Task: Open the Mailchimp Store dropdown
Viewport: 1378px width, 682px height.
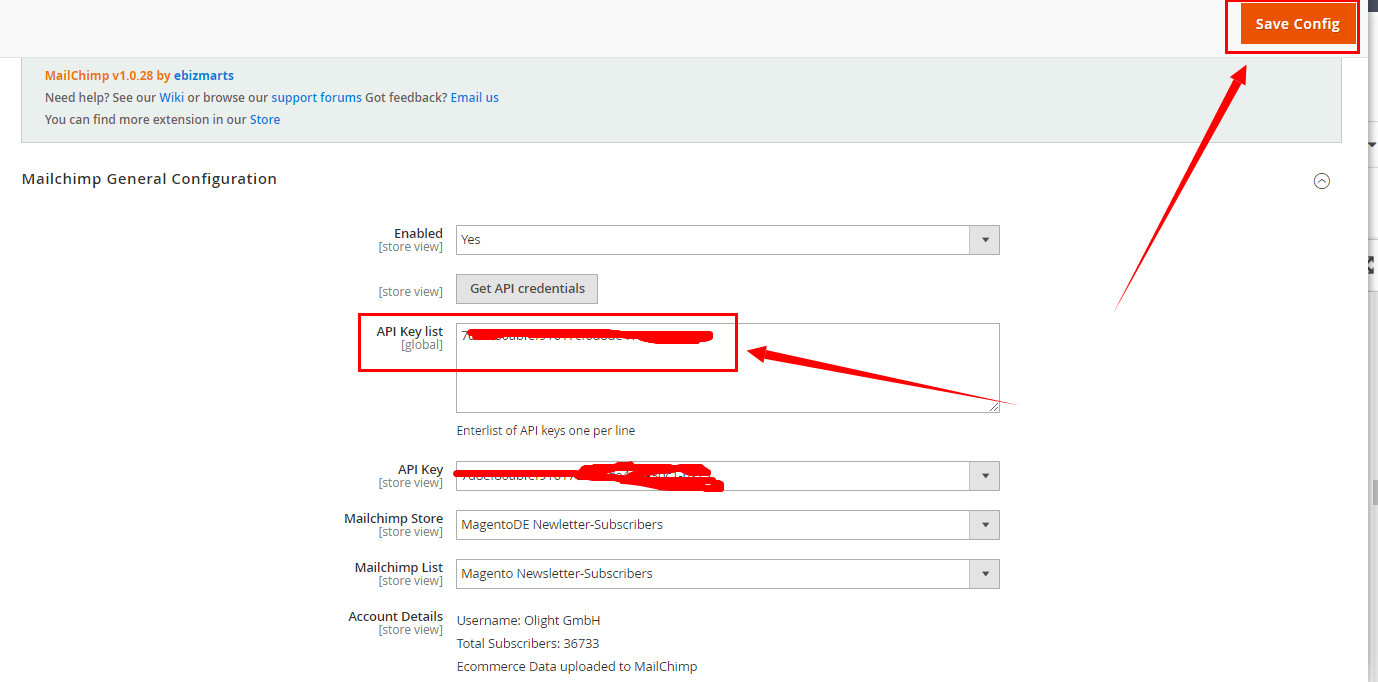Action: (x=728, y=525)
